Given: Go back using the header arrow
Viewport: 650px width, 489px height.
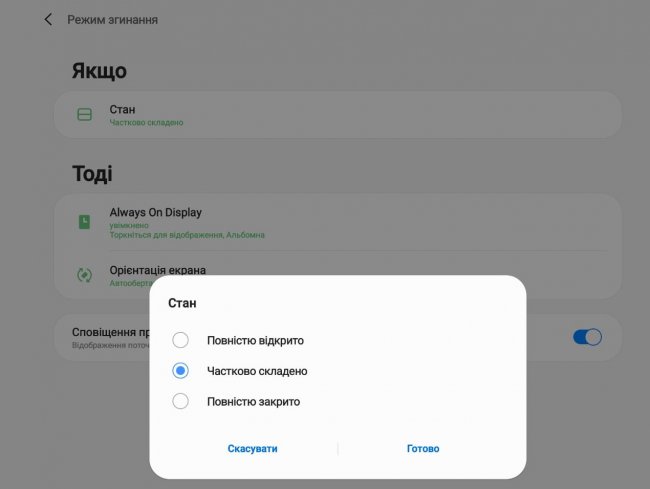Looking at the screenshot, I should 48,20.
